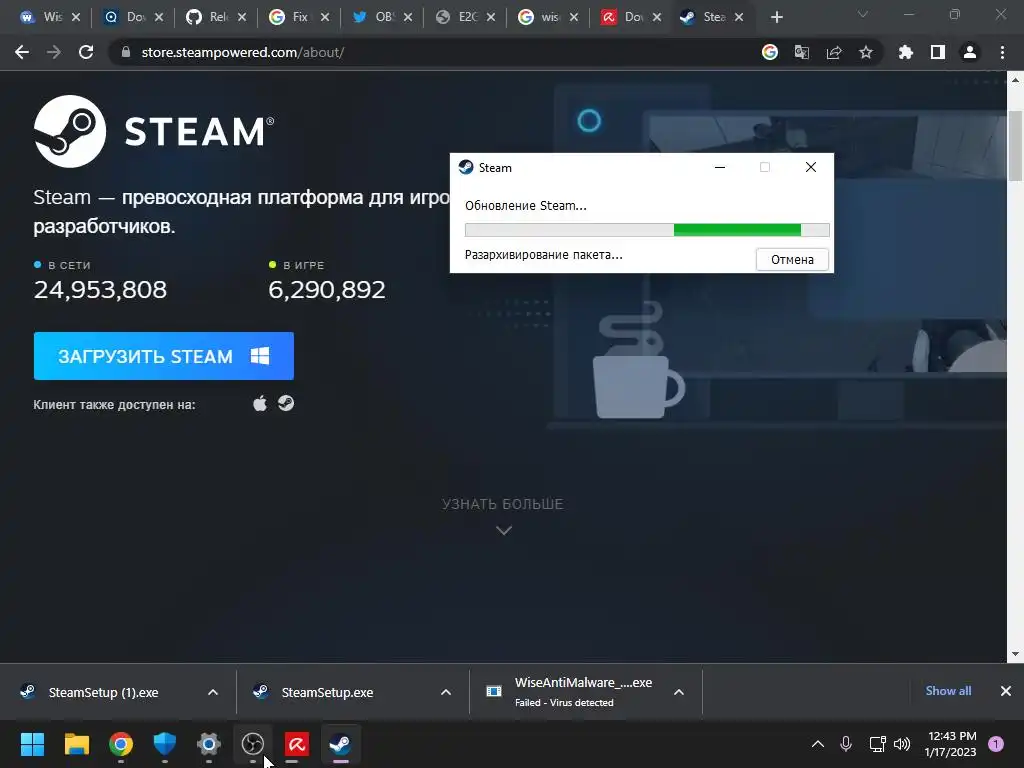Click the 6,290,892 in-game count

coord(327,289)
